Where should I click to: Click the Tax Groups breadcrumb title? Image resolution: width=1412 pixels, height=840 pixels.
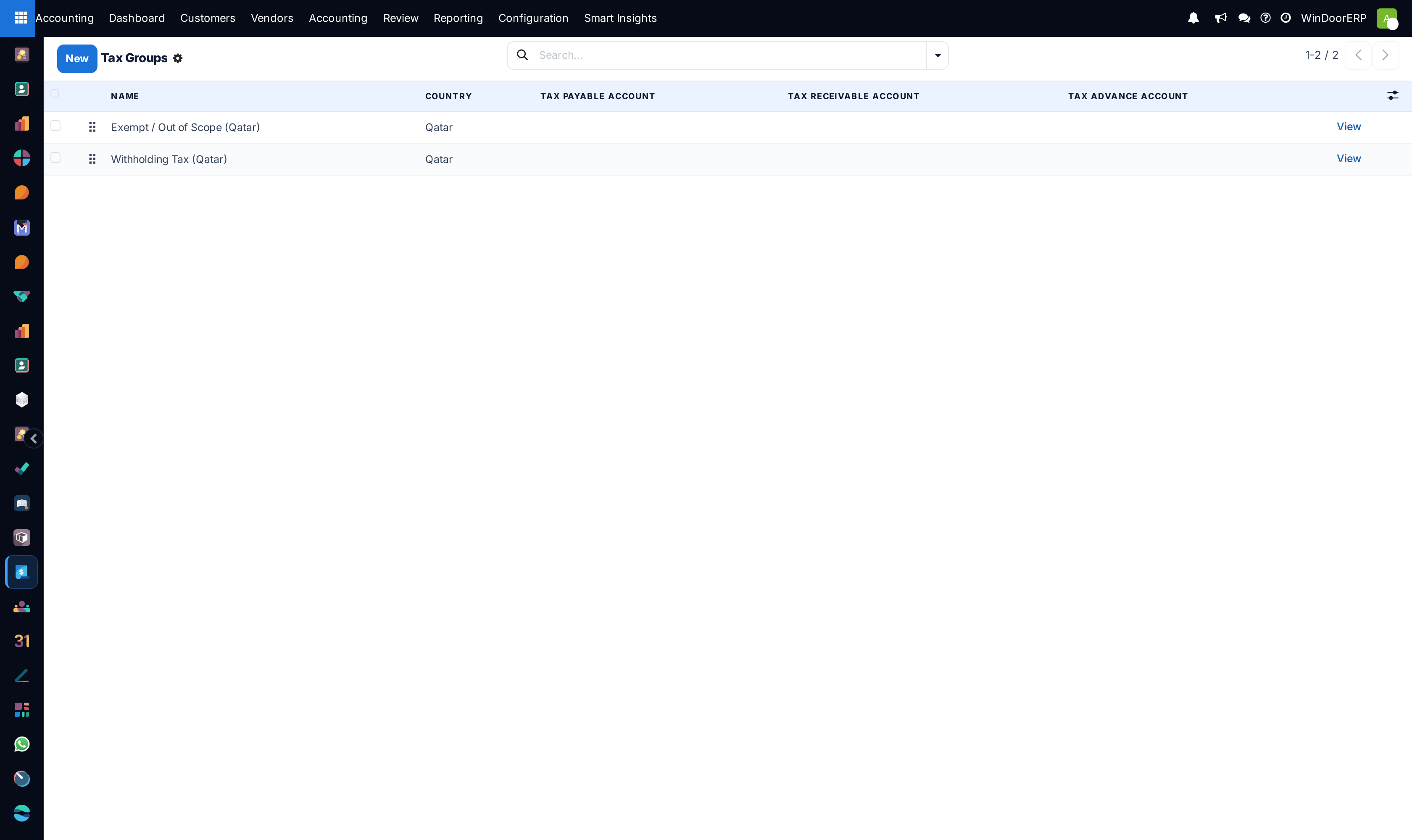pyautogui.click(x=134, y=58)
